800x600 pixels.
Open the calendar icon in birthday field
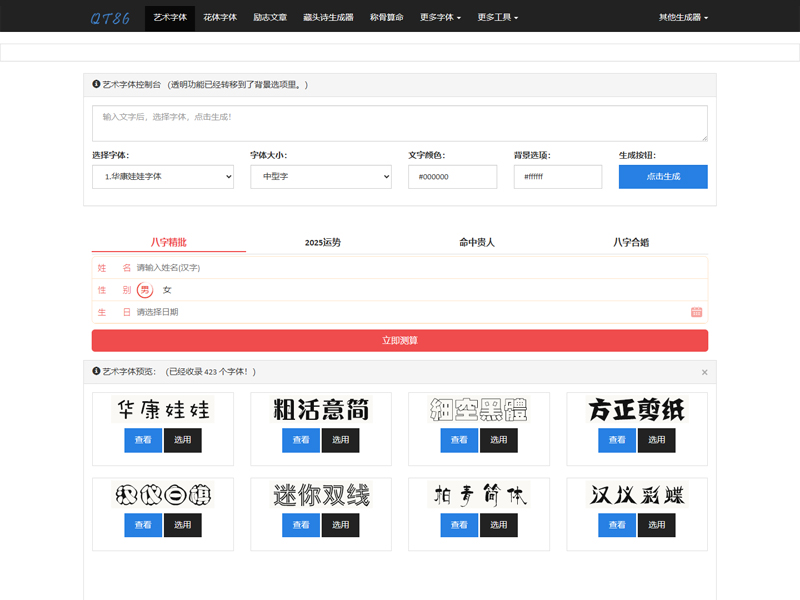[696, 312]
